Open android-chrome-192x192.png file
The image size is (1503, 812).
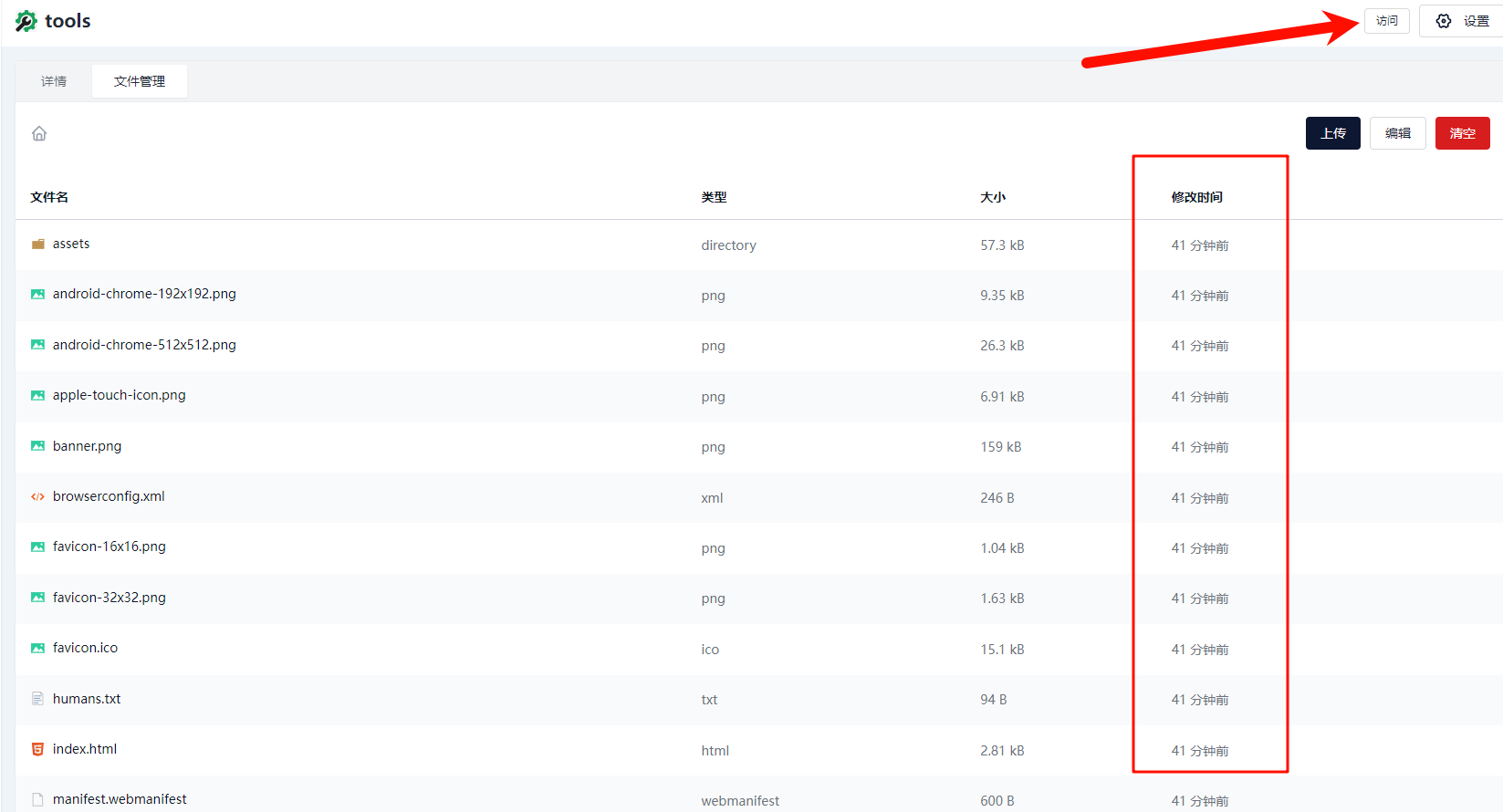tap(144, 294)
